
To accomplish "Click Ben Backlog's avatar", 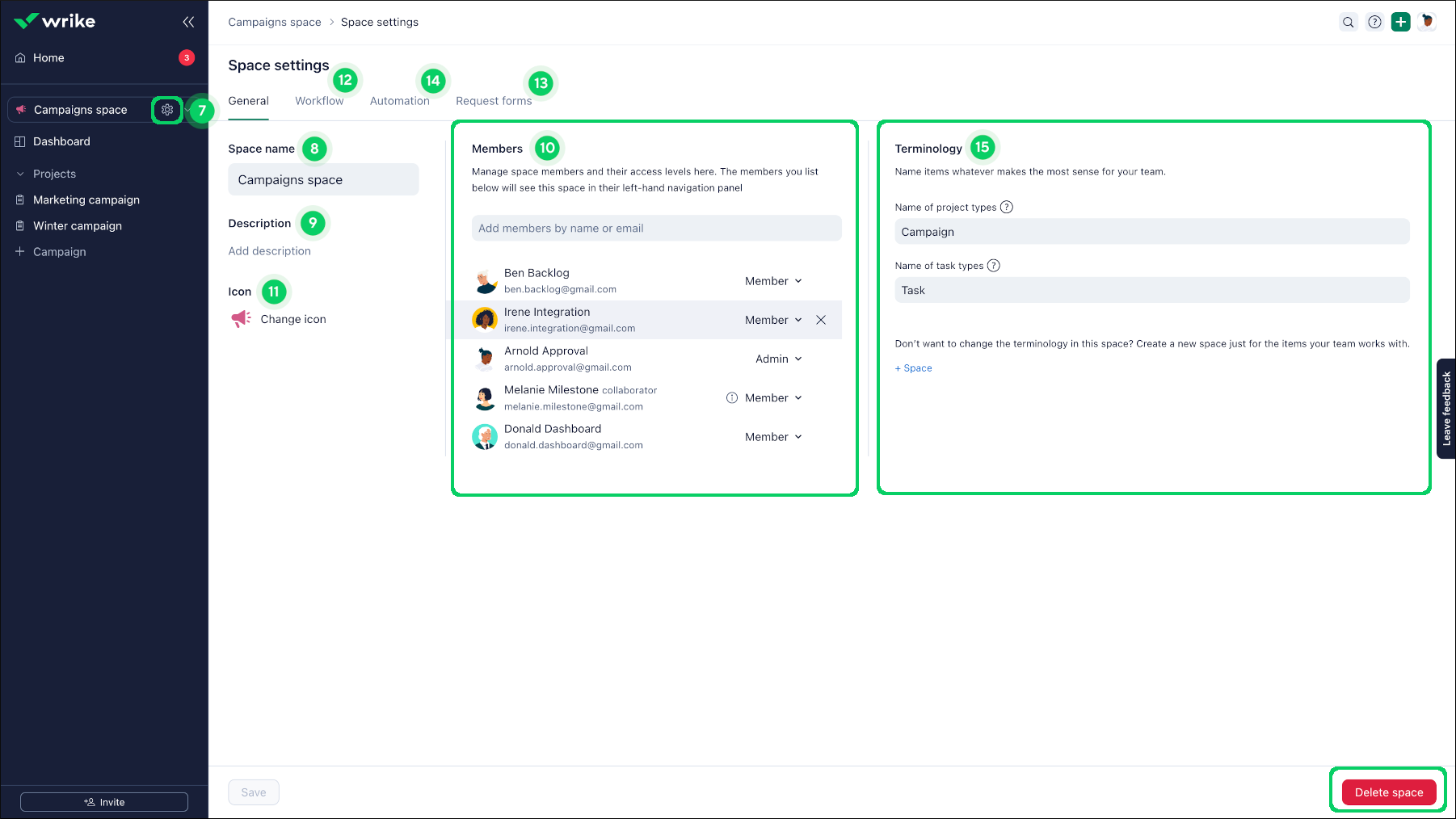I will pos(485,281).
